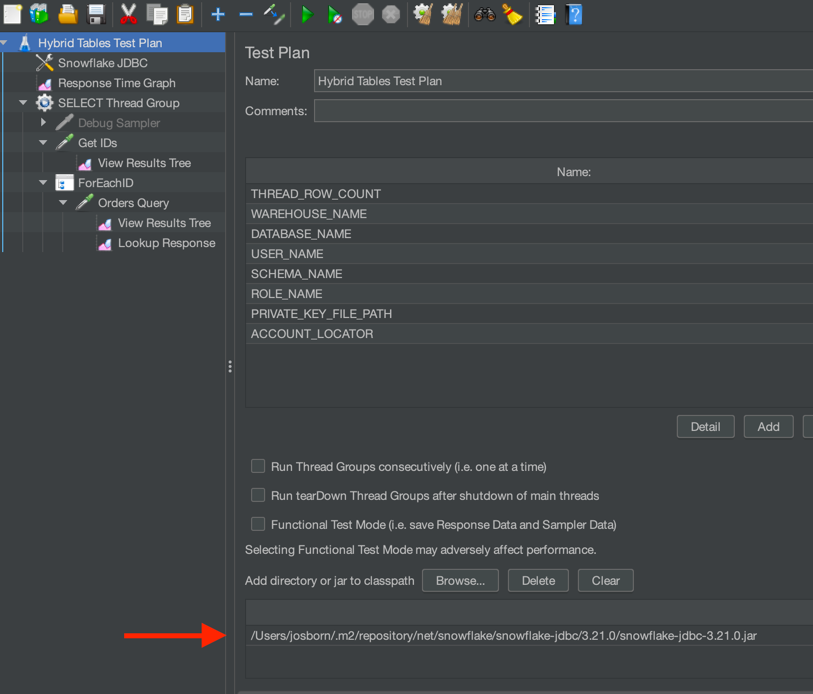Check Run tearDown Thread Groups after shutdown
The width and height of the screenshot is (813, 694).
coord(258,495)
